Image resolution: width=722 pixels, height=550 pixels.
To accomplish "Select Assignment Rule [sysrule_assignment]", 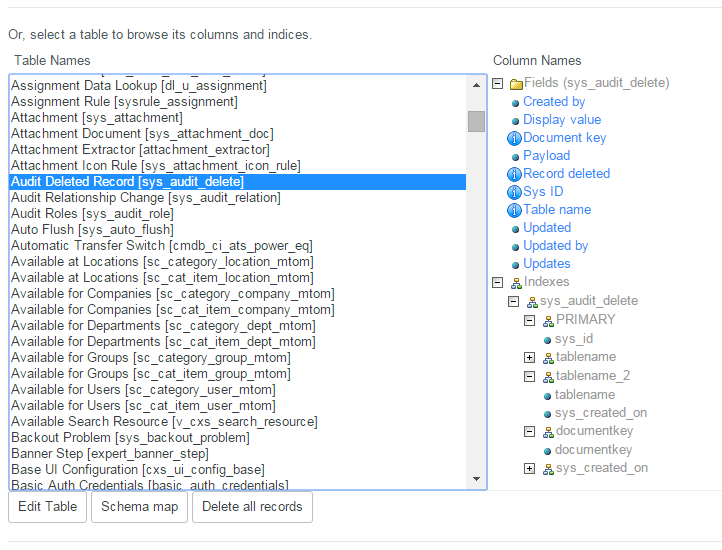I will click(x=238, y=101).
